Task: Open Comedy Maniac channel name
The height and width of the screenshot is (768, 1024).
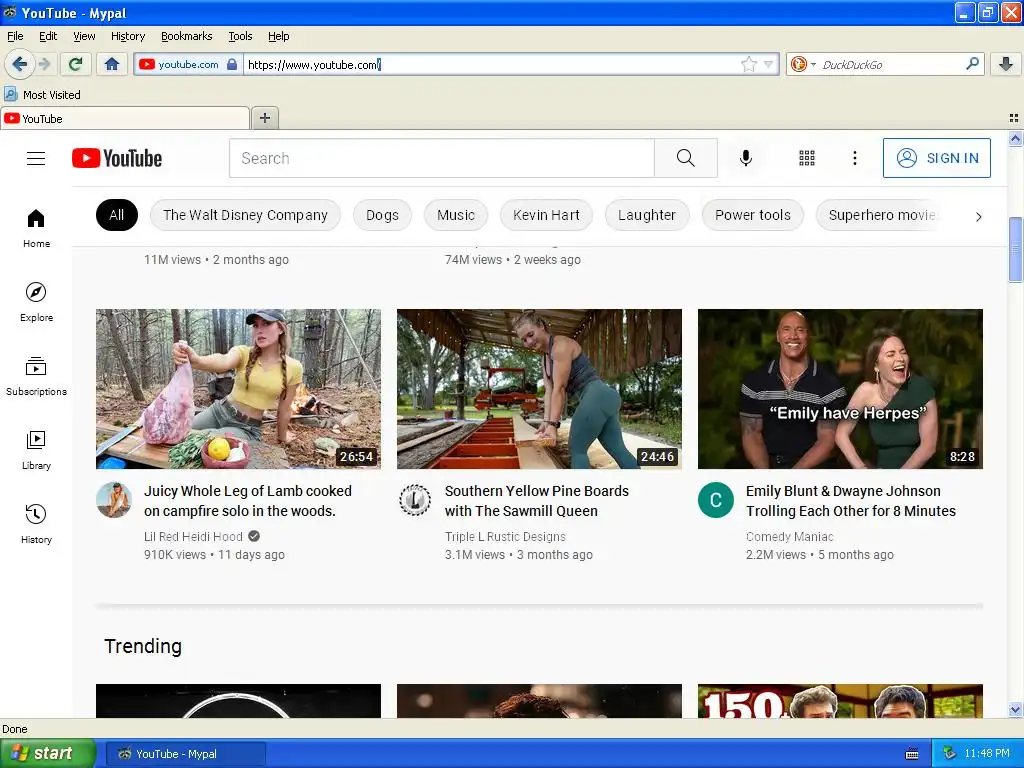Action: (x=790, y=537)
